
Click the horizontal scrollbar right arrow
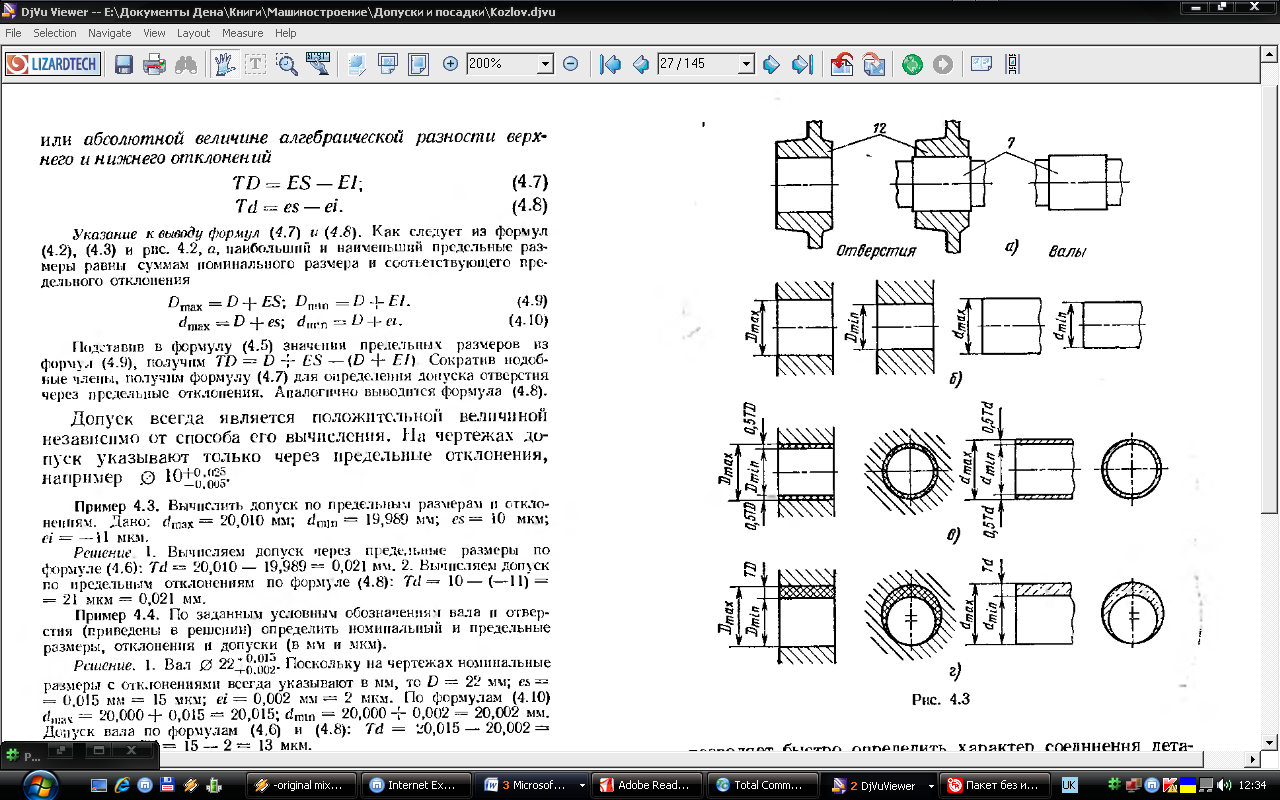click(1254, 760)
